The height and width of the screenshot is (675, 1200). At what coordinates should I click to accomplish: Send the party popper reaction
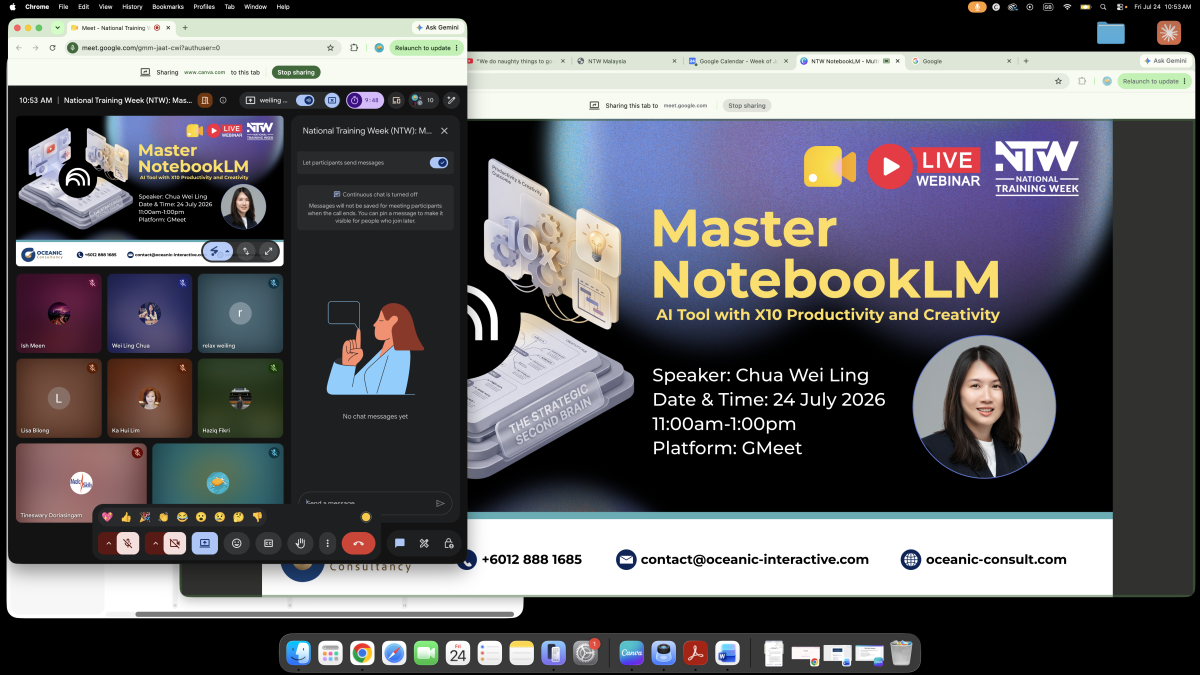coord(145,517)
